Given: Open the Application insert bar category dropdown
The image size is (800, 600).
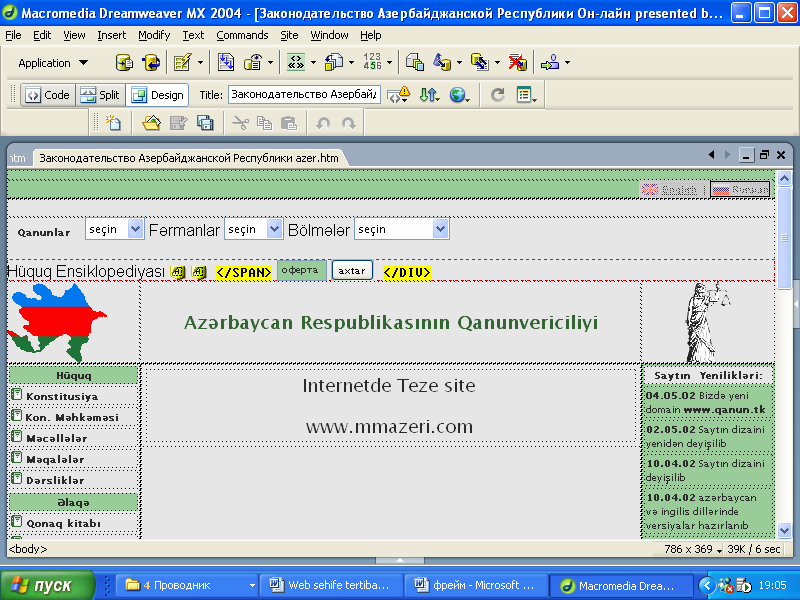Looking at the screenshot, I should 53,63.
